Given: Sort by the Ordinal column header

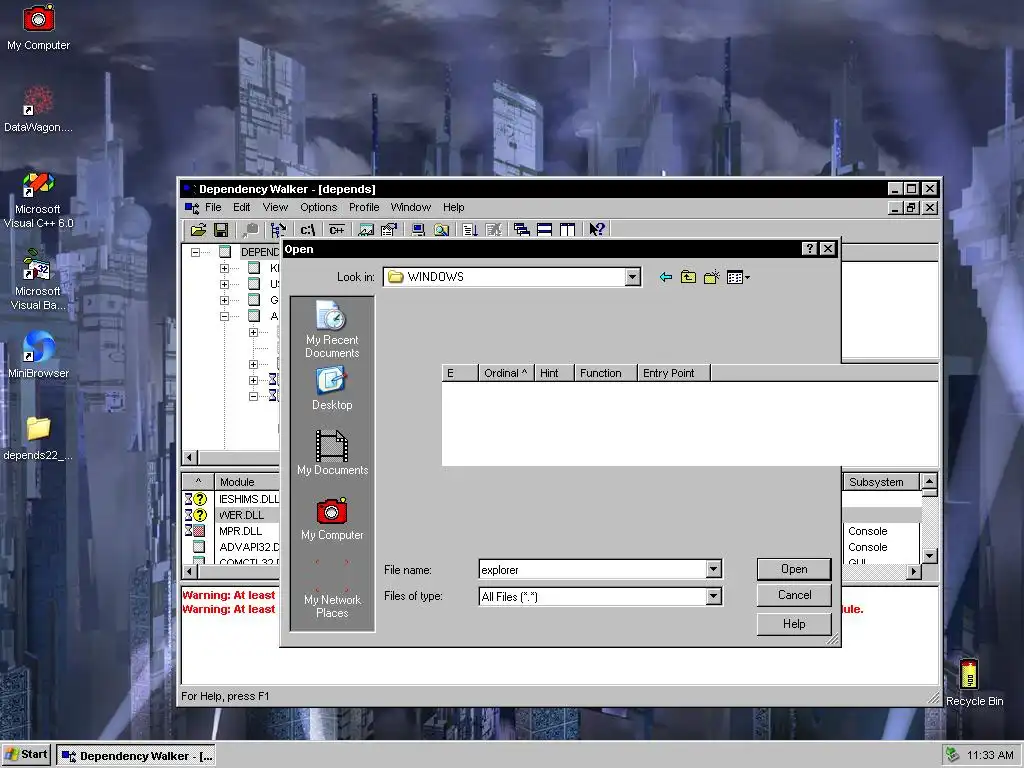Looking at the screenshot, I should point(505,373).
